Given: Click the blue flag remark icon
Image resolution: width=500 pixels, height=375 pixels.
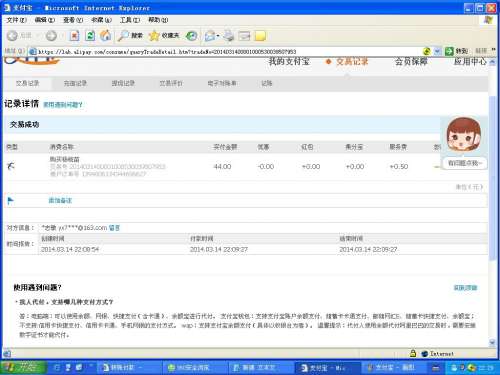Looking at the screenshot, I should click(x=10, y=200).
